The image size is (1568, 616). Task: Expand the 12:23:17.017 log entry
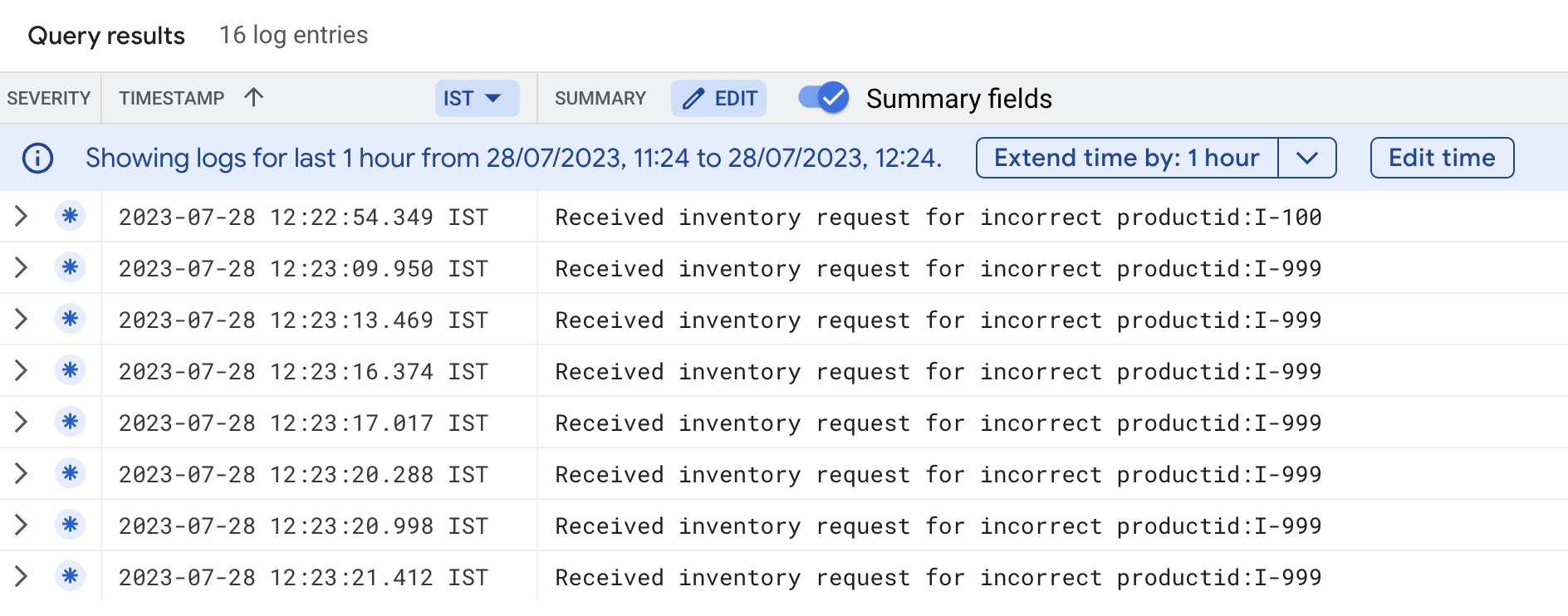(x=22, y=423)
